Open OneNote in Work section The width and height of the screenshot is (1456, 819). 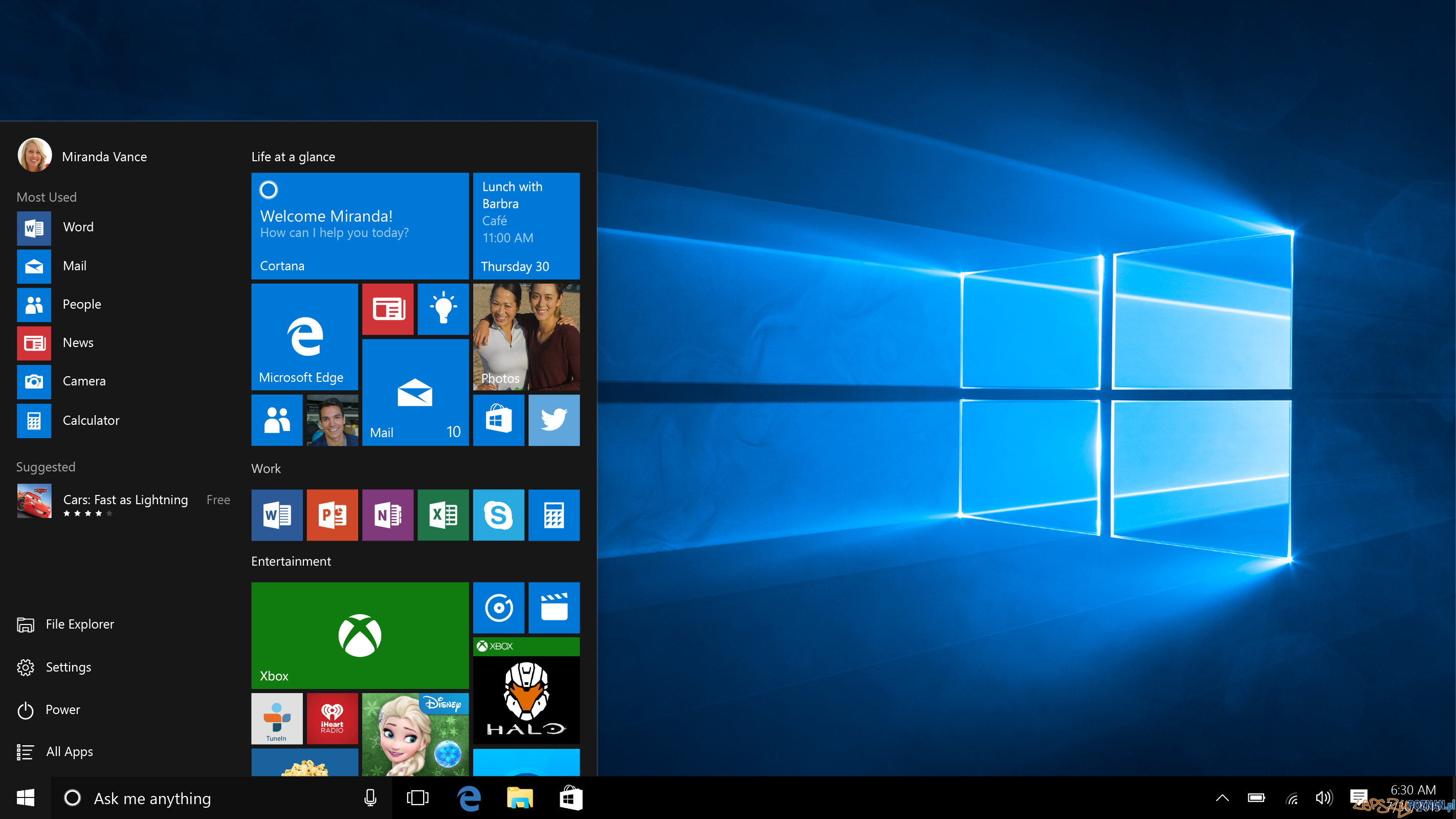click(388, 514)
